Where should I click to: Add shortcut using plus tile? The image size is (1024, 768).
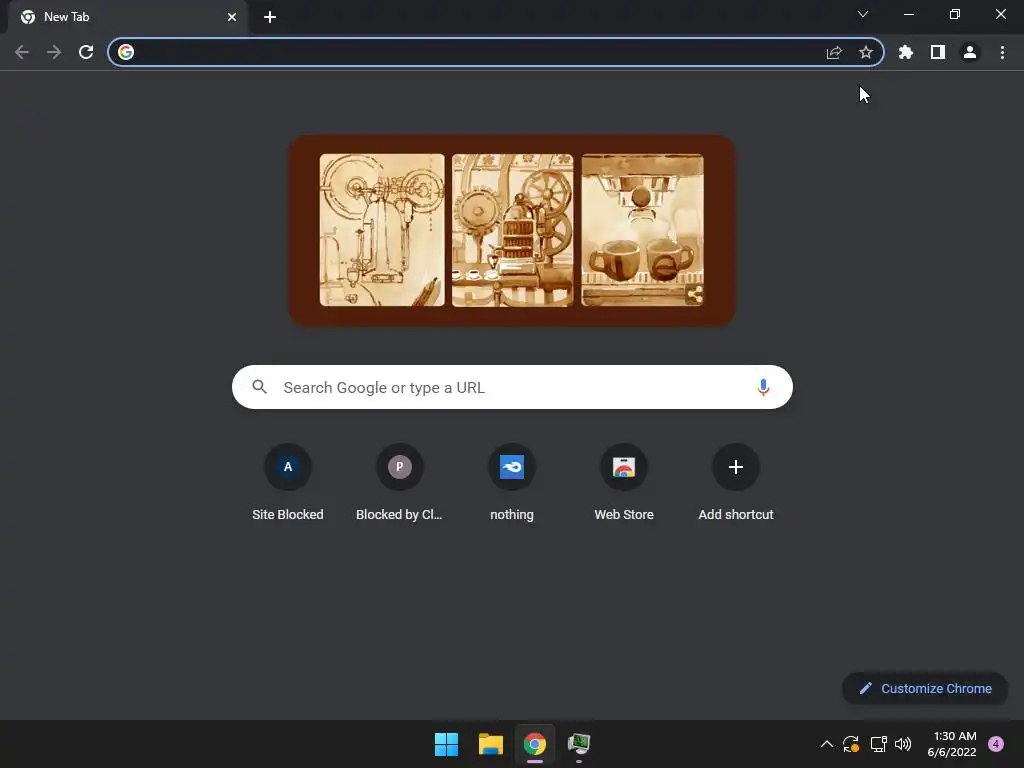(736, 483)
